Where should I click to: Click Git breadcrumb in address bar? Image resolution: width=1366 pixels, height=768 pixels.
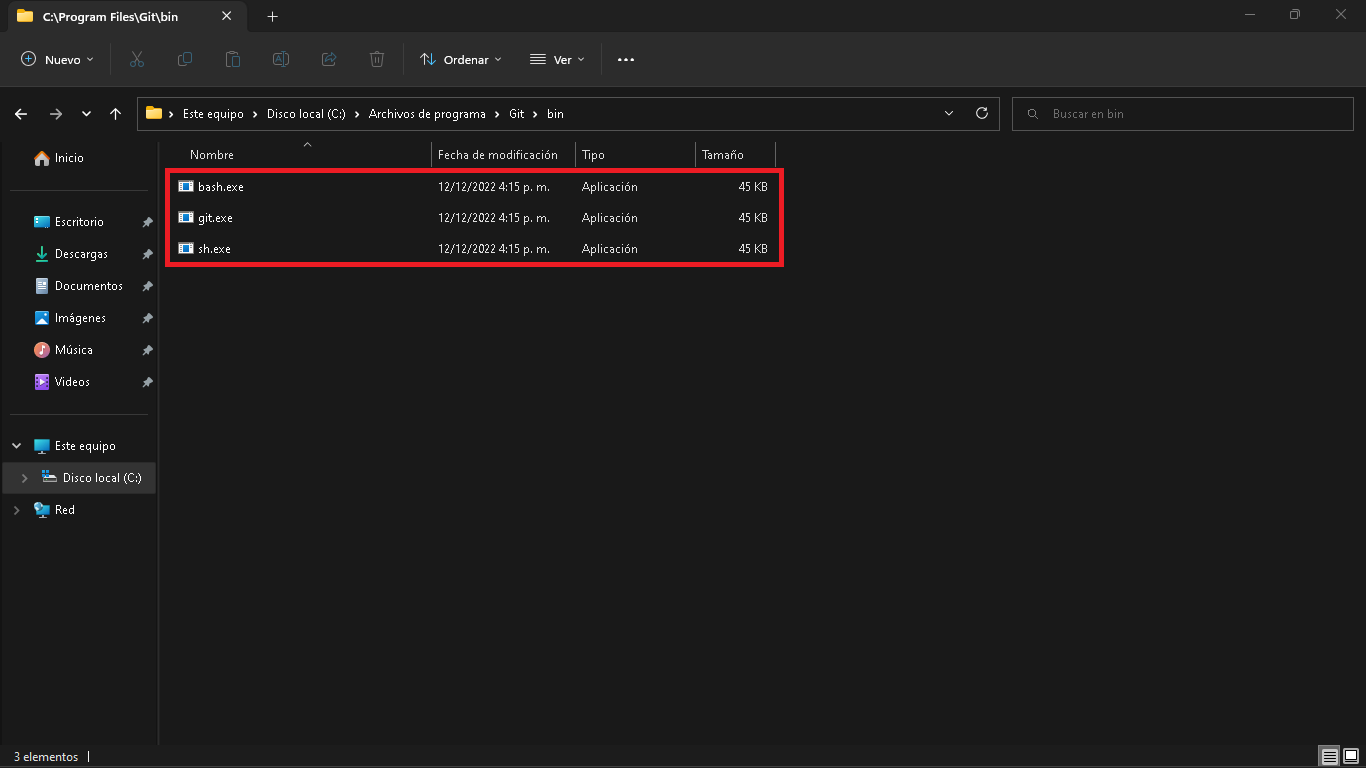pos(517,114)
